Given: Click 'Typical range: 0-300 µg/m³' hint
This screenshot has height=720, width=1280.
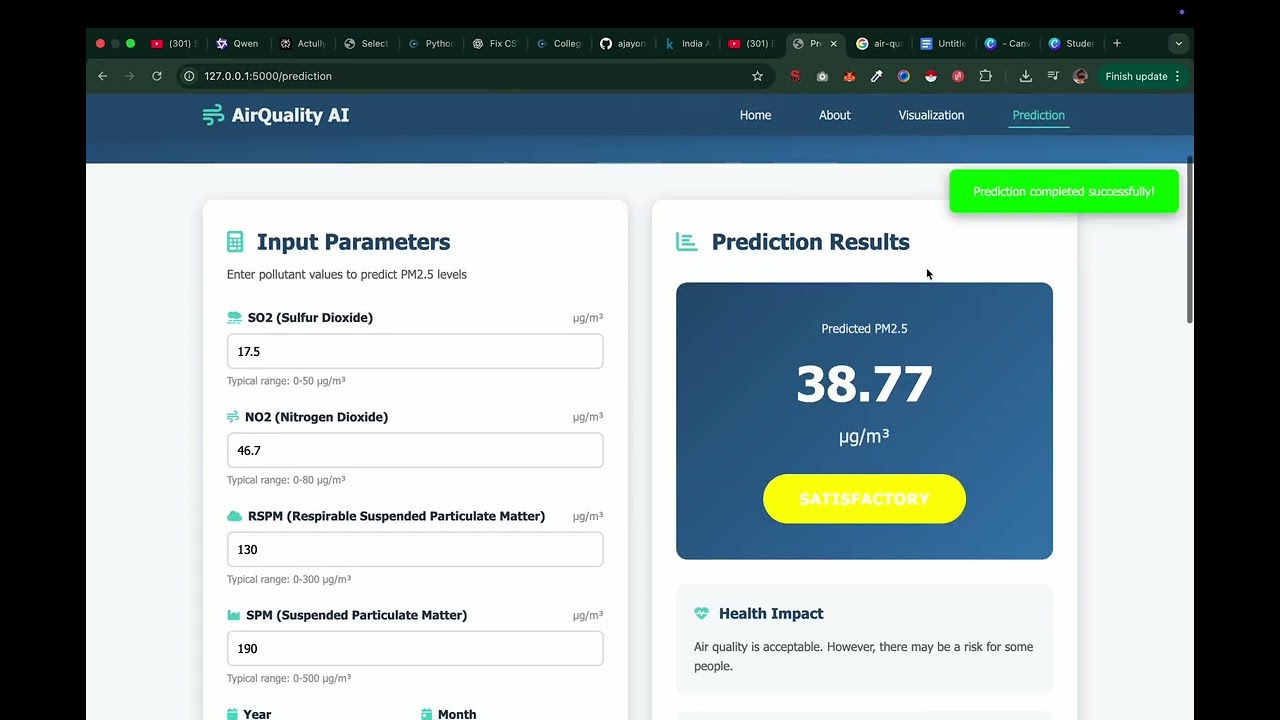Looking at the screenshot, I should 289,579.
